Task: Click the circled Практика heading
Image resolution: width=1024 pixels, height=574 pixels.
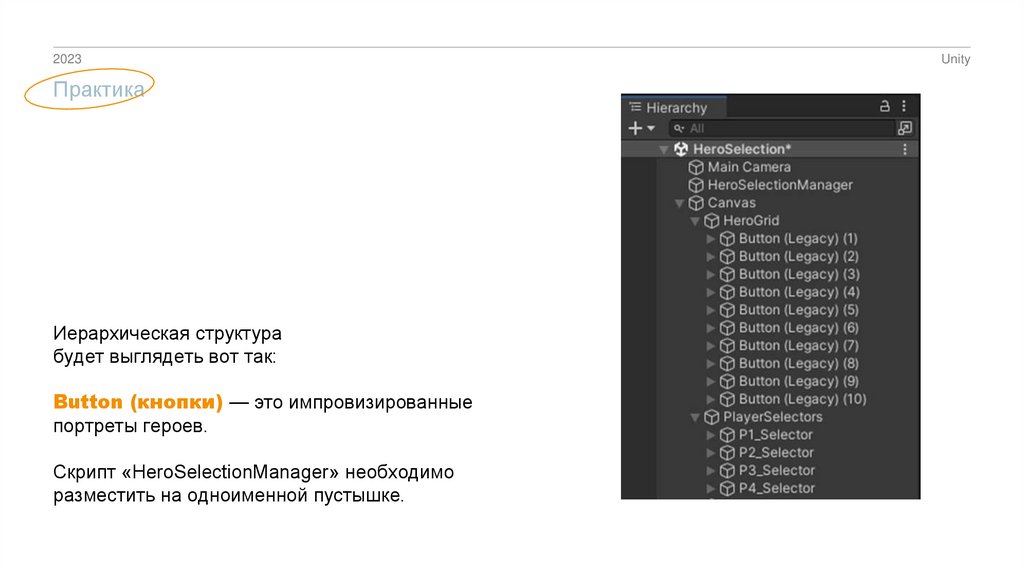Action: [x=99, y=91]
